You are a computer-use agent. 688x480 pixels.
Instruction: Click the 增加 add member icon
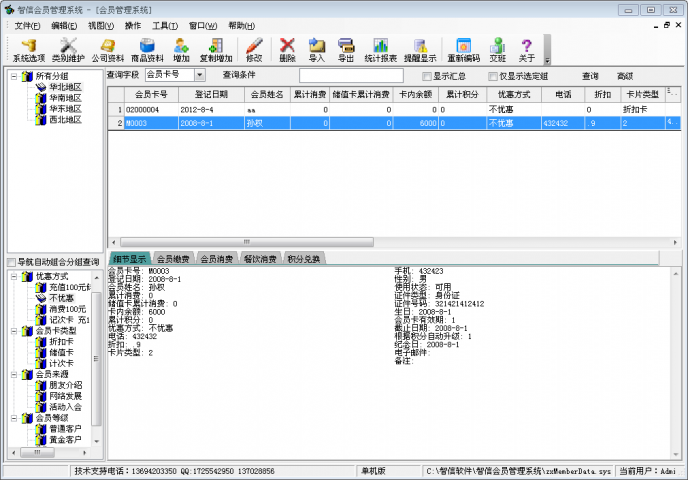181,49
